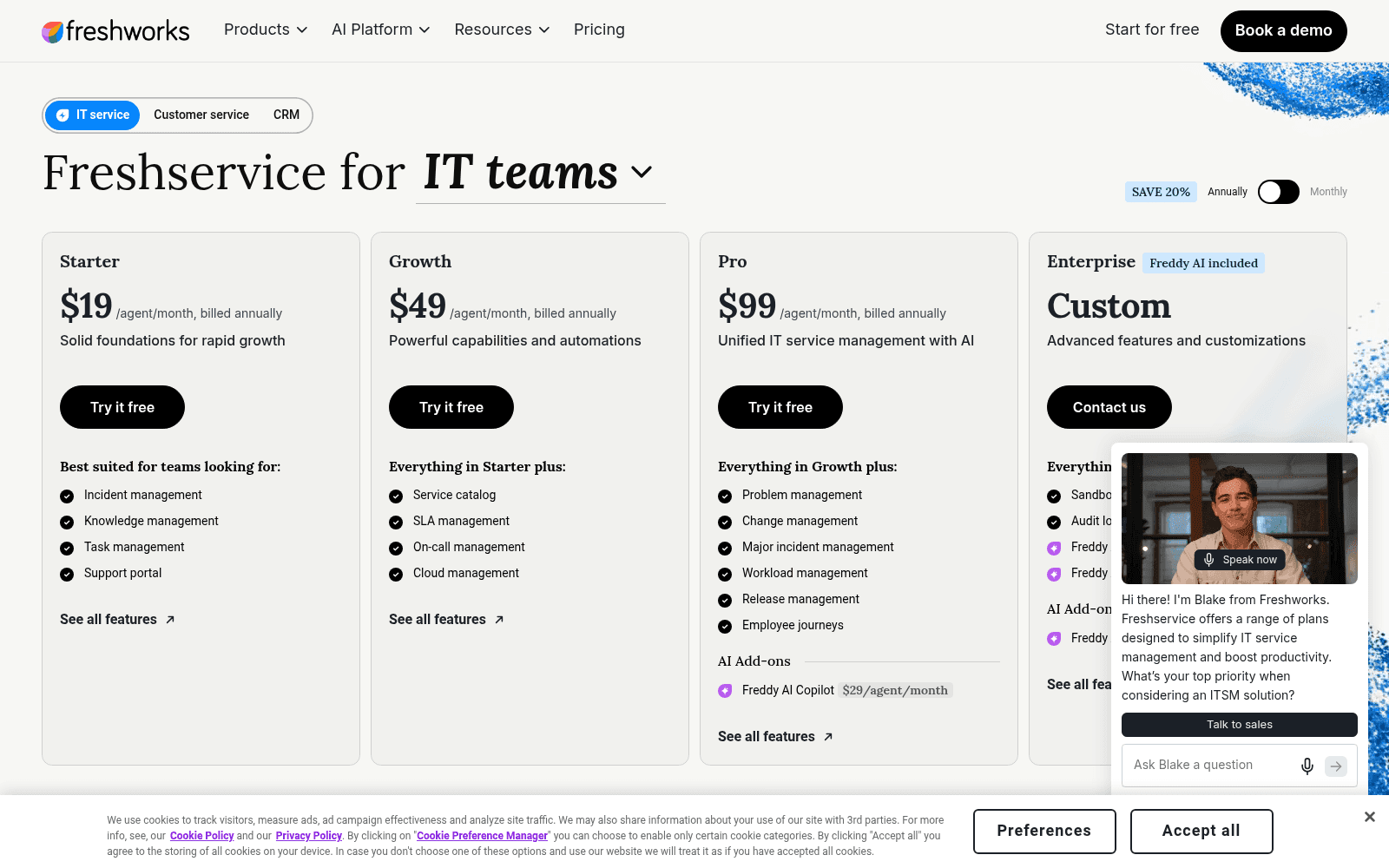
Task: Click the Enterprise Custom price heading
Action: [x=1109, y=306]
